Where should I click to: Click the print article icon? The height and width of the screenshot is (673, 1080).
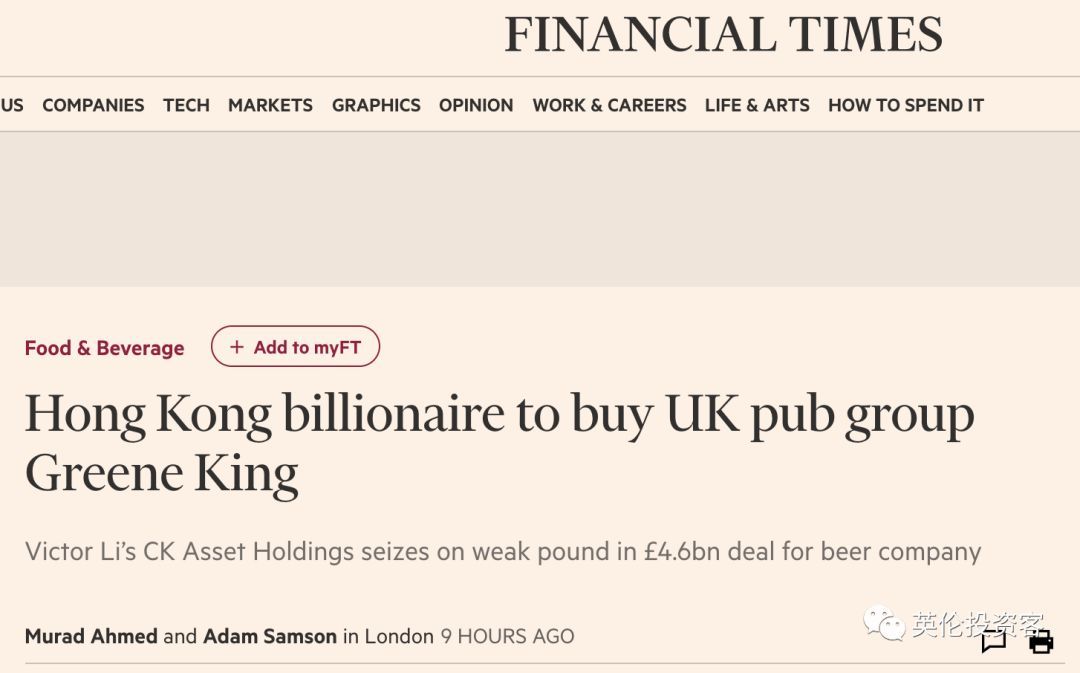(1041, 642)
